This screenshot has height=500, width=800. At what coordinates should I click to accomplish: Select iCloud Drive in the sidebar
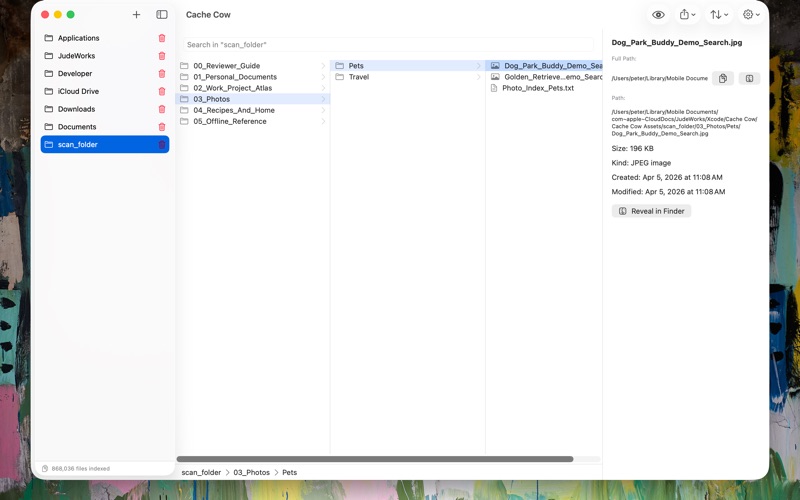click(x=105, y=91)
